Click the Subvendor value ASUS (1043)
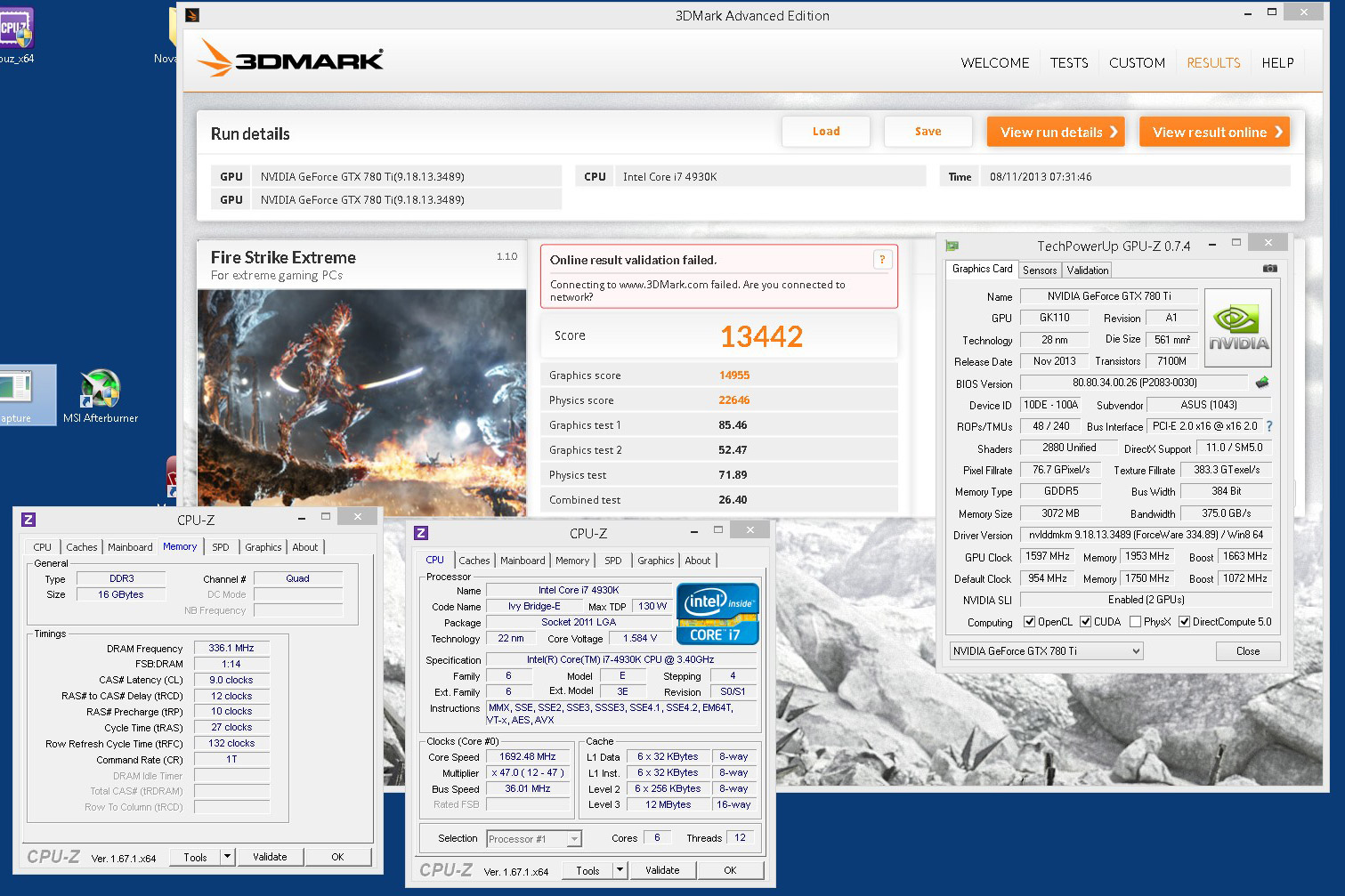Viewport: 1345px width, 896px height. point(1209,405)
